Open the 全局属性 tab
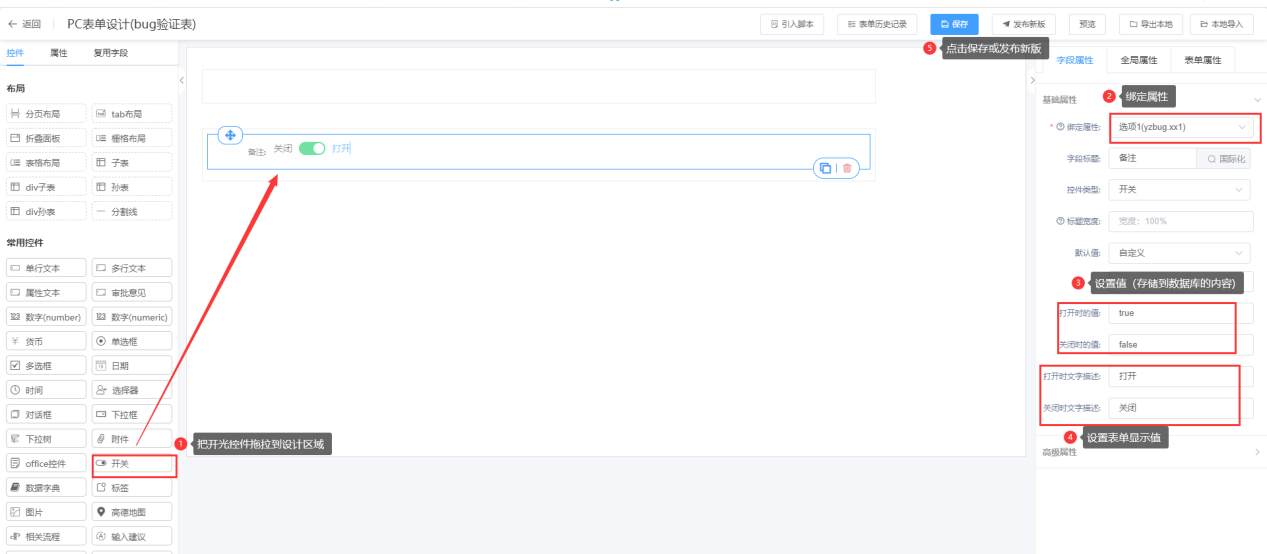This screenshot has height=554, width=1267. coord(1138,60)
